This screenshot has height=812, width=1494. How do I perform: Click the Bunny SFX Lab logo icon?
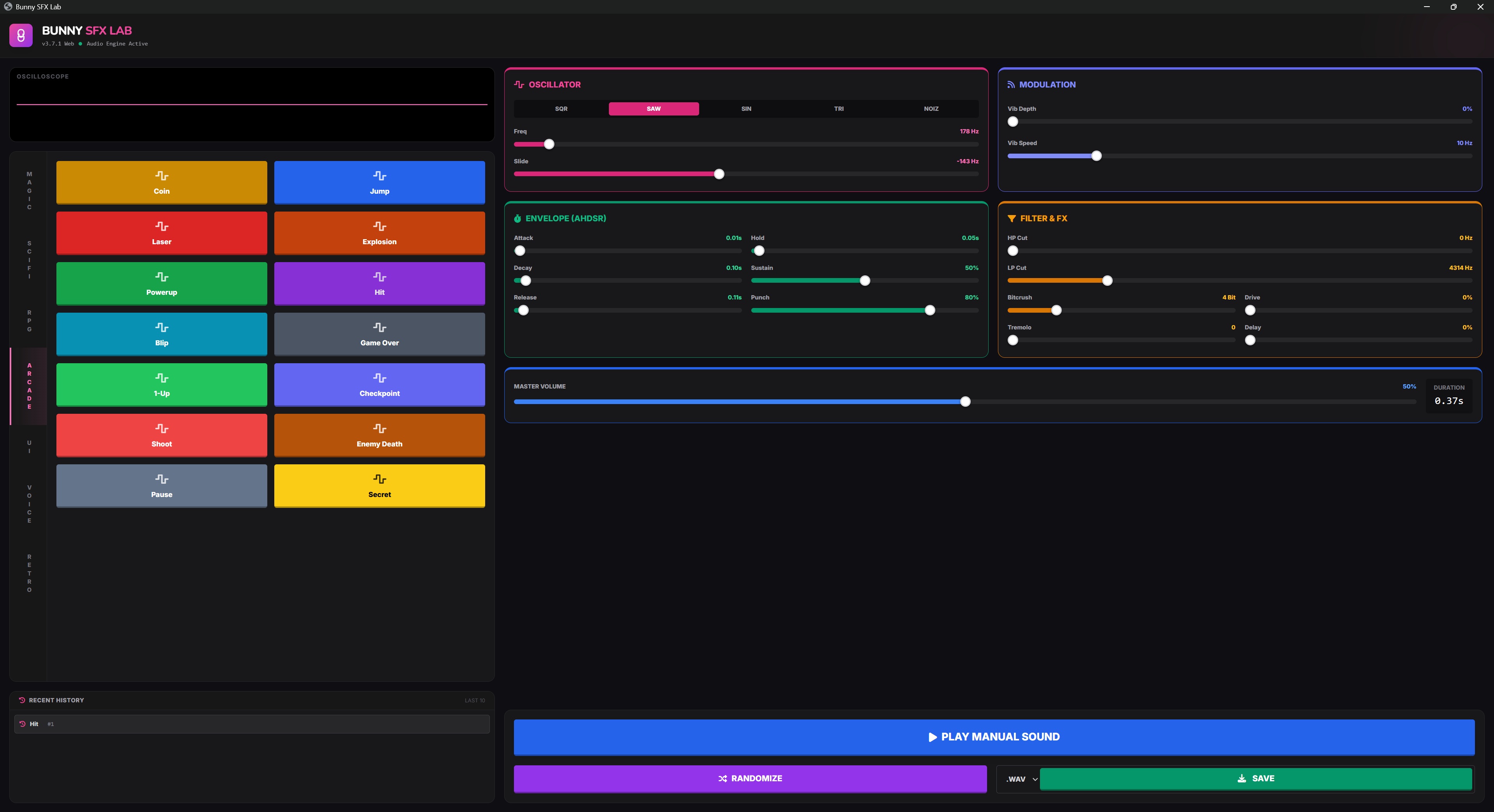pyautogui.click(x=21, y=36)
